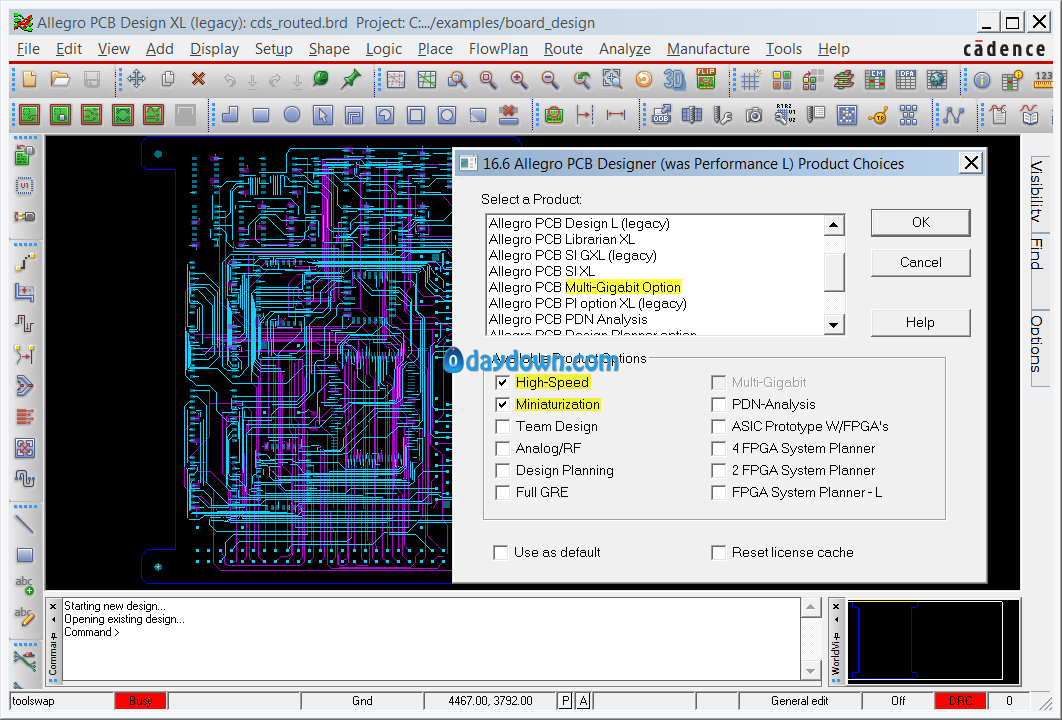Click the P button in status bar
The image size is (1062, 720).
[566, 701]
